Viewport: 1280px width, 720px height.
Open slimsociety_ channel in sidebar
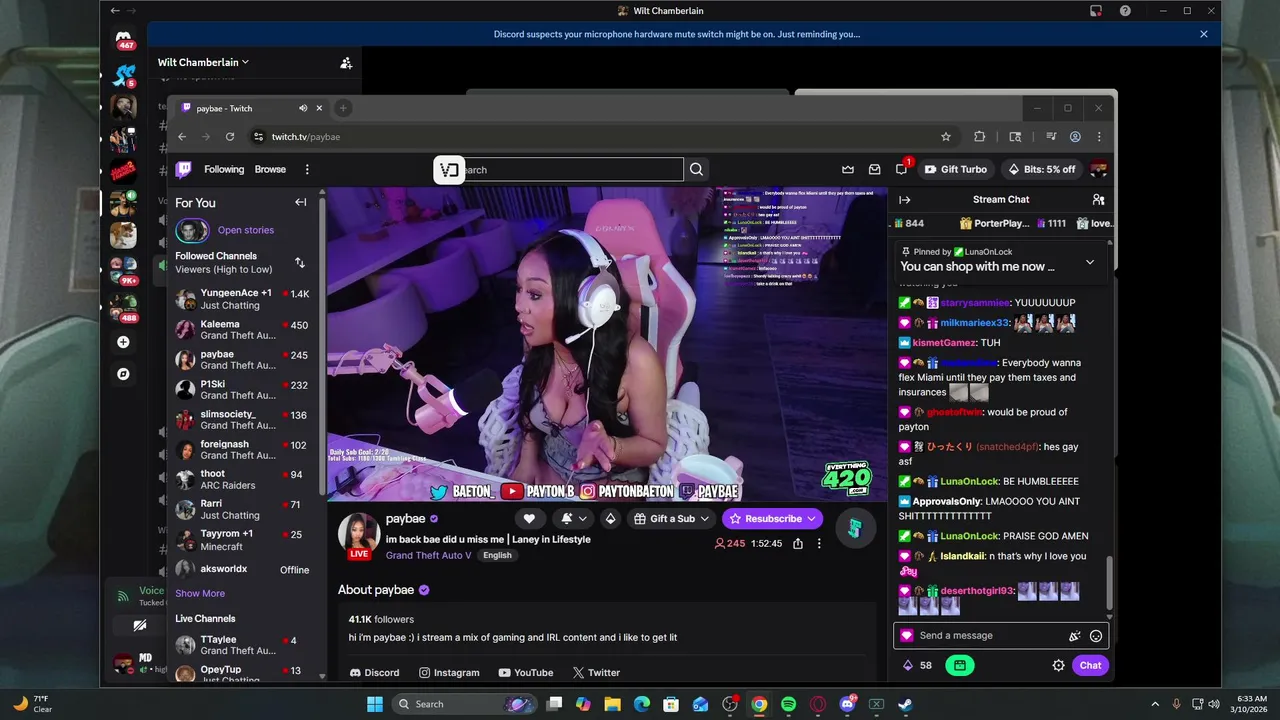244,419
